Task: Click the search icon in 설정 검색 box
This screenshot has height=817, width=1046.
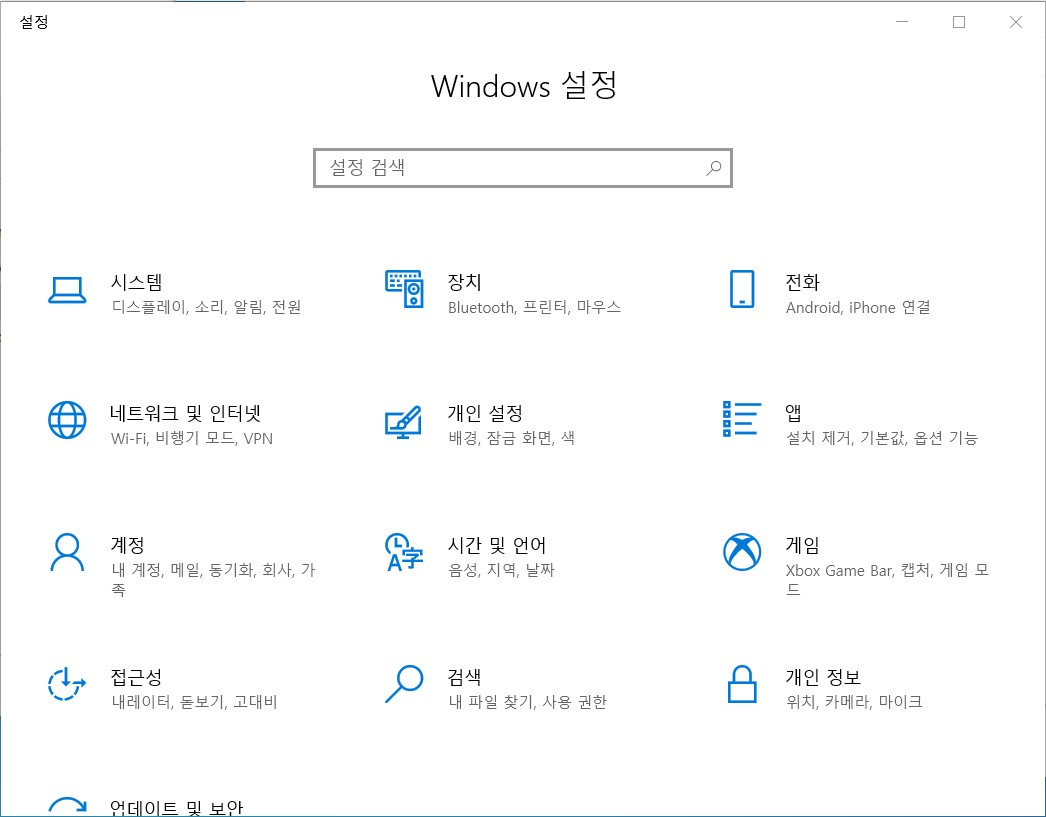Action: 714,167
